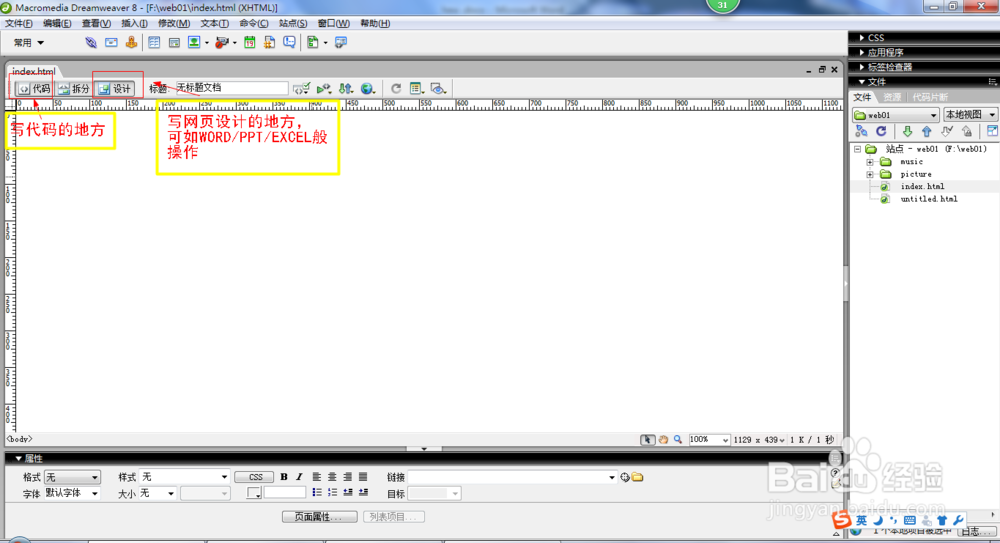Open the 字体 font dropdown
This screenshot has width=1000, height=543.
click(x=72, y=493)
